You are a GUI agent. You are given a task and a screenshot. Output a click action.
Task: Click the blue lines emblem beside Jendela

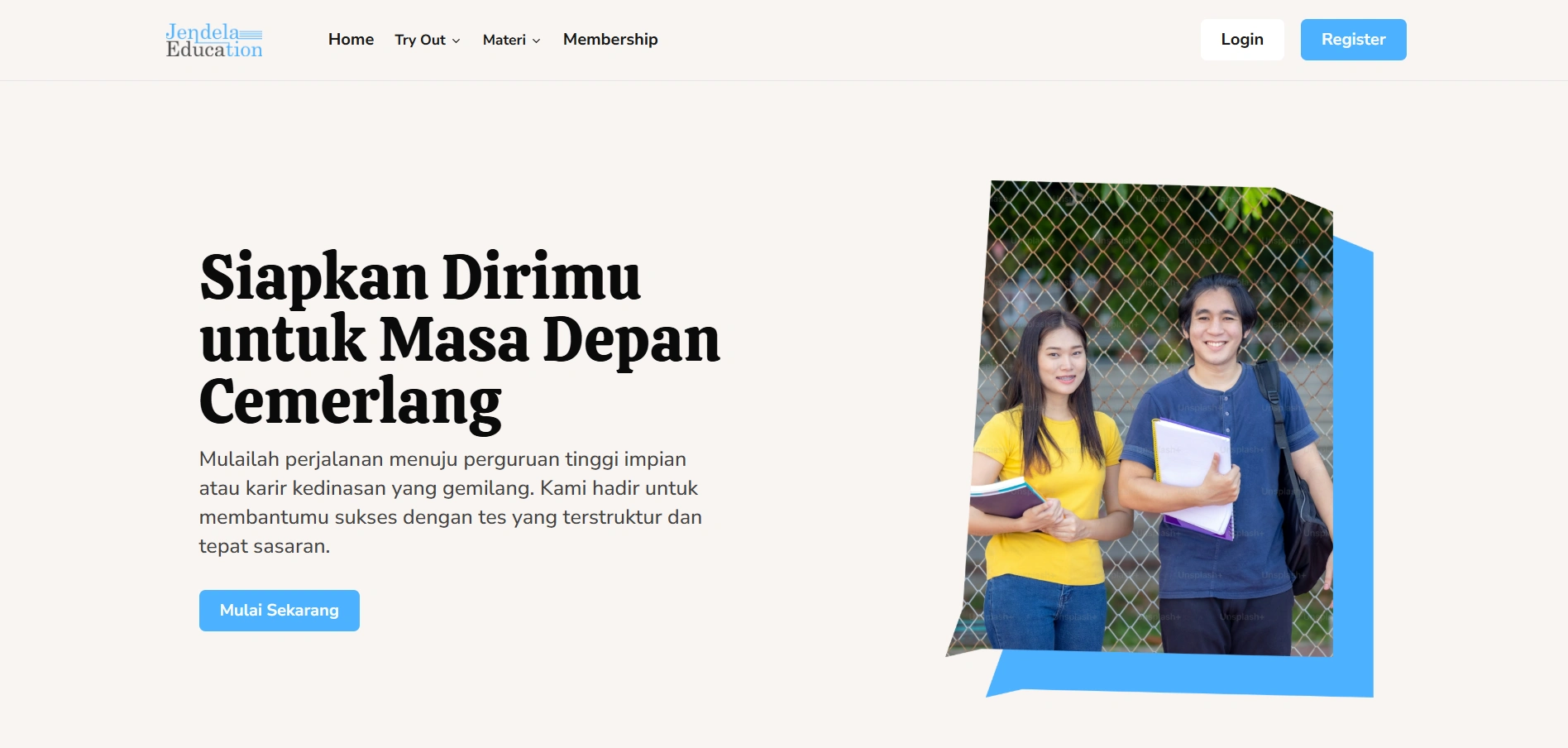click(x=251, y=35)
